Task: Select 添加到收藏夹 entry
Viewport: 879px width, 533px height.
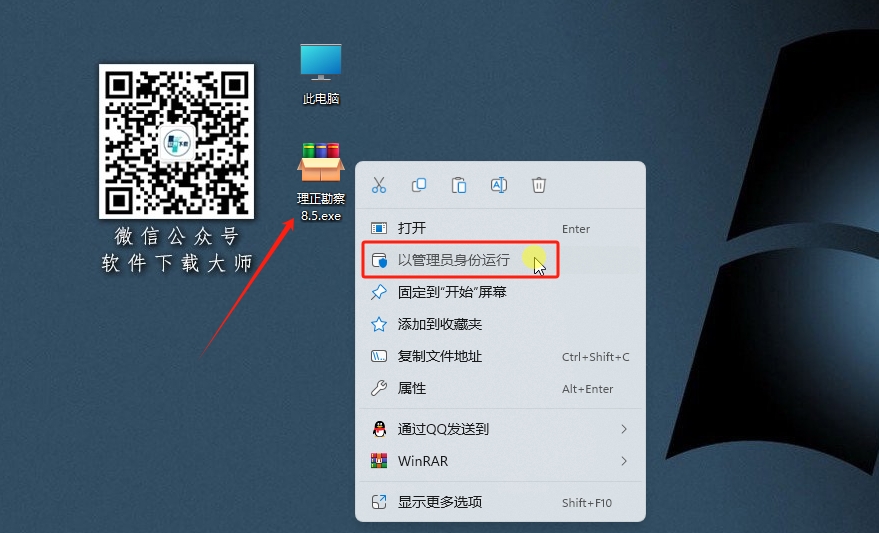Action: [500, 324]
